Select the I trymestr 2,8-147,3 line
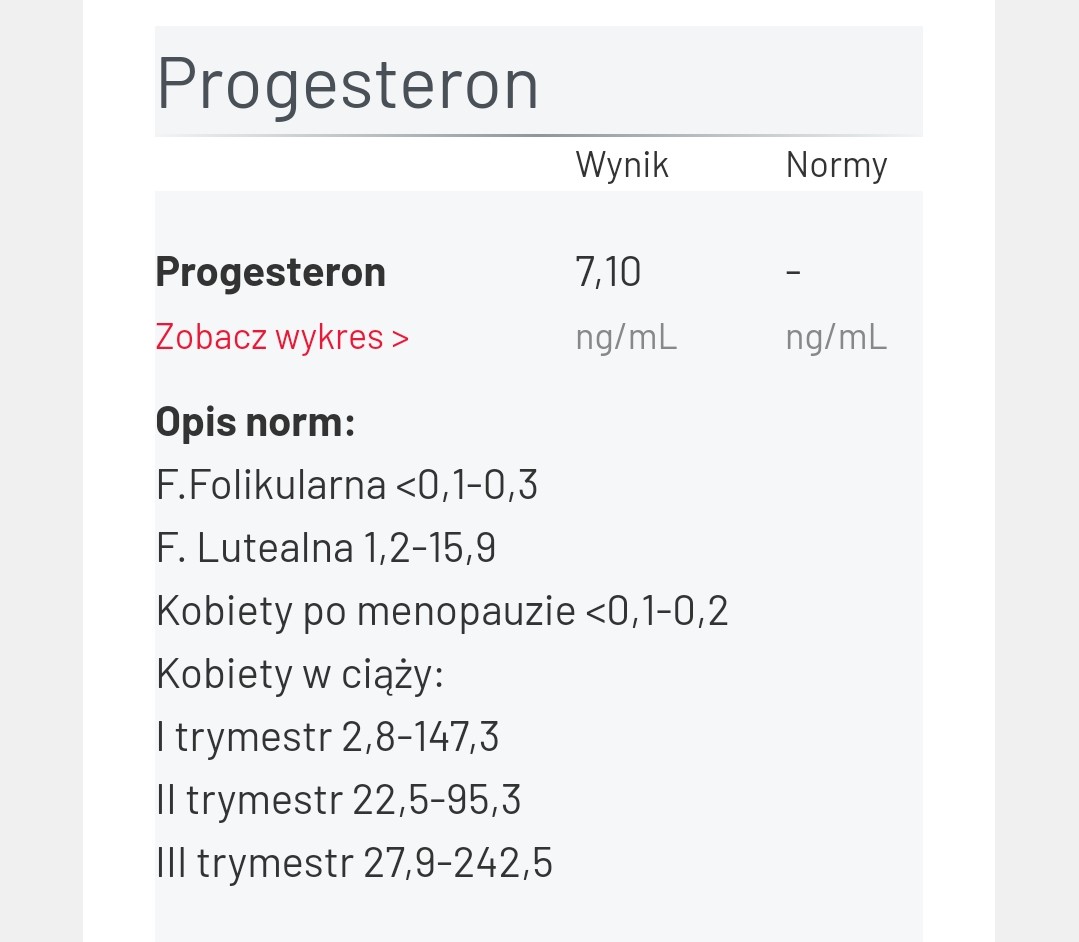 pyautogui.click(x=327, y=737)
